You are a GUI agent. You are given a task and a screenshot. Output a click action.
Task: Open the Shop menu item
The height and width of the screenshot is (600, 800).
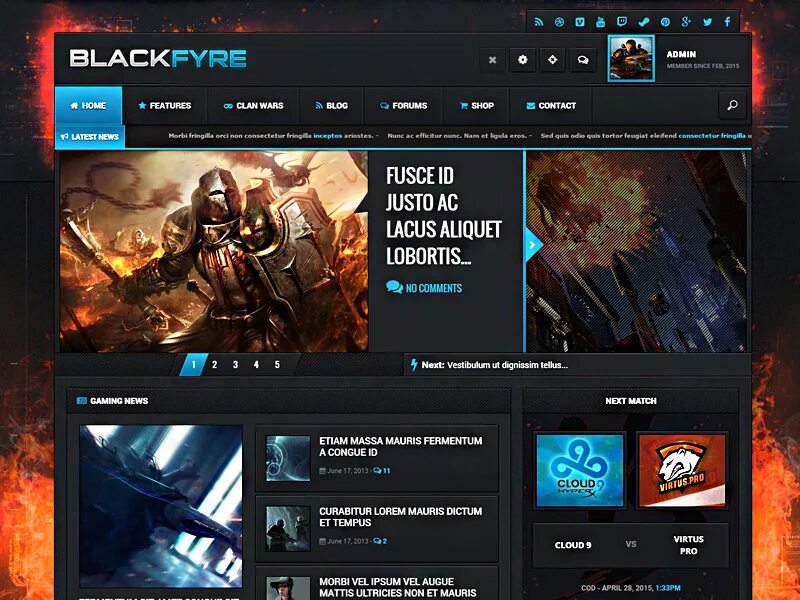click(477, 106)
